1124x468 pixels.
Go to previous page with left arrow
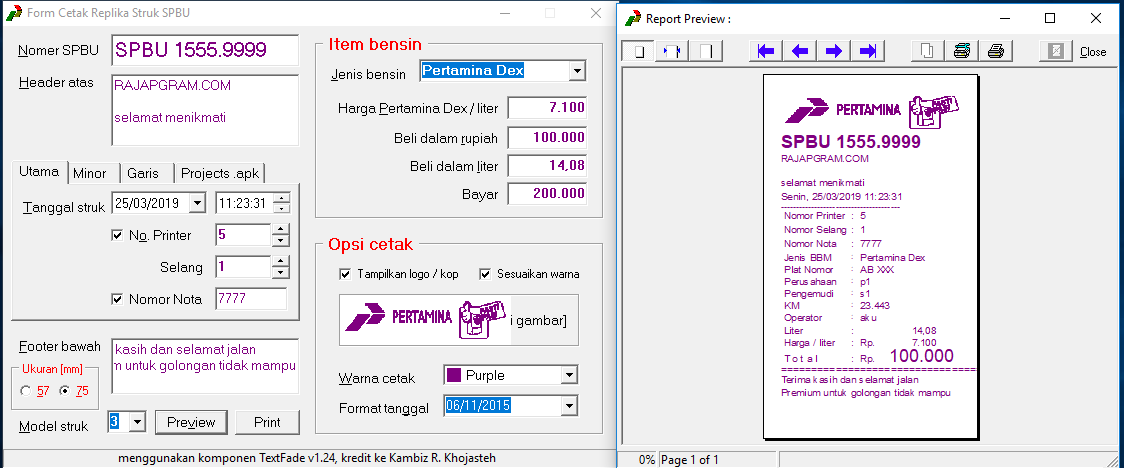click(800, 51)
